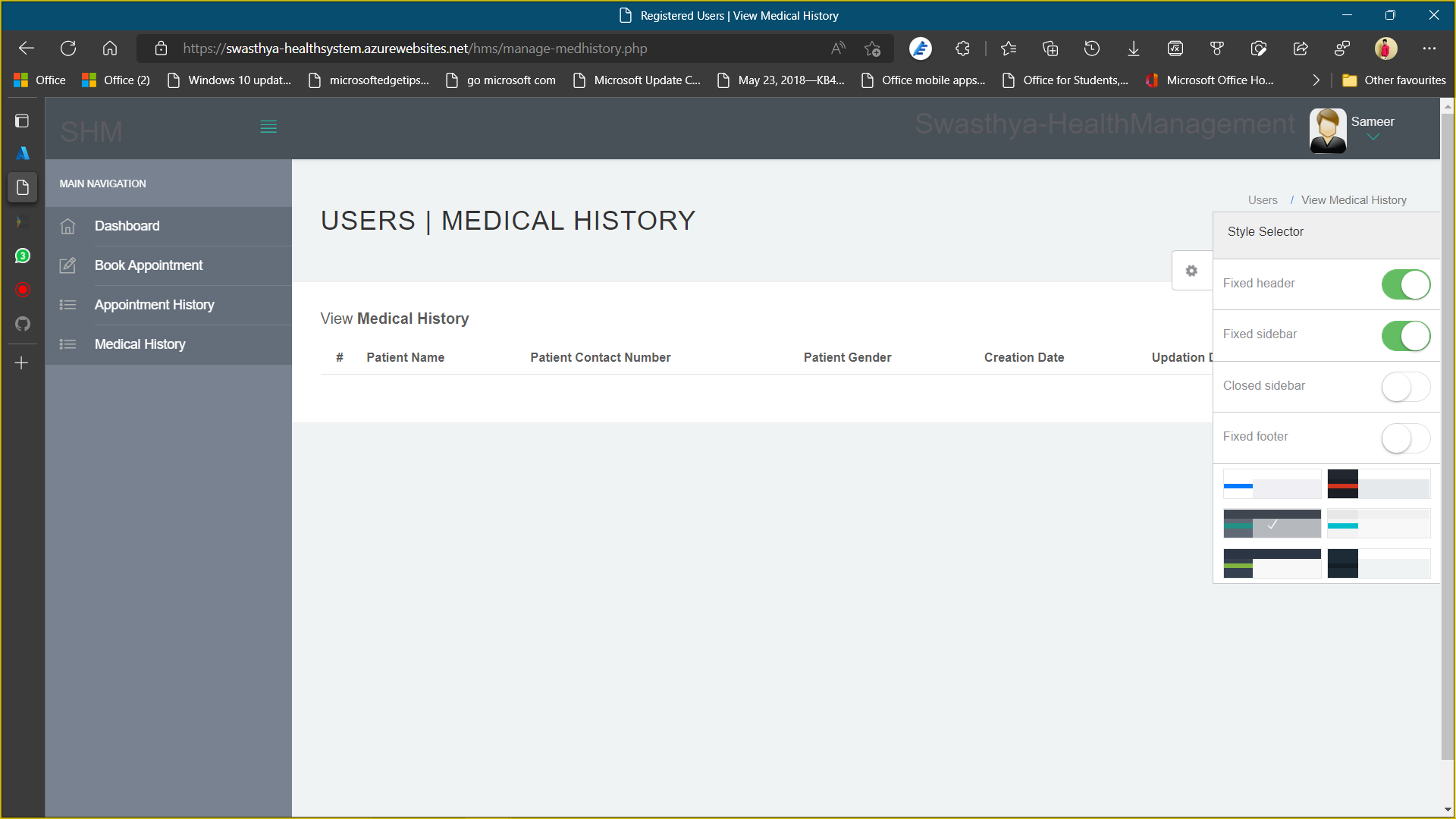Enable the Fixed footer toggle
This screenshot has height=819, width=1456.
tap(1406, 438)
